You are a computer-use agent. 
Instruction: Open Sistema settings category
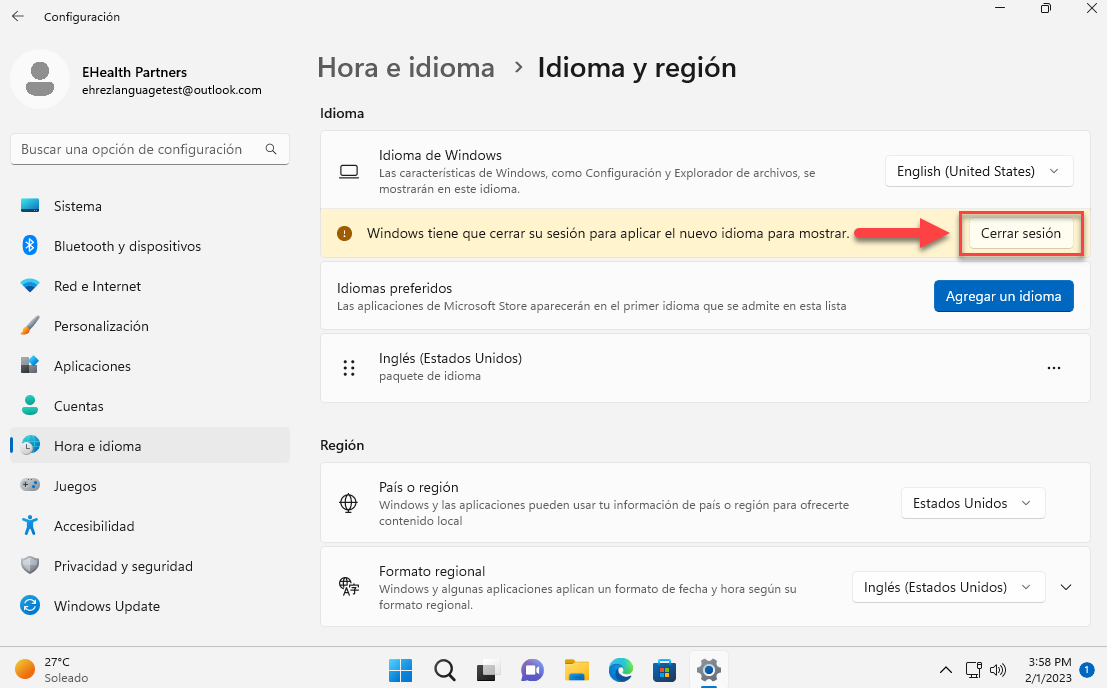coord(150,206)
